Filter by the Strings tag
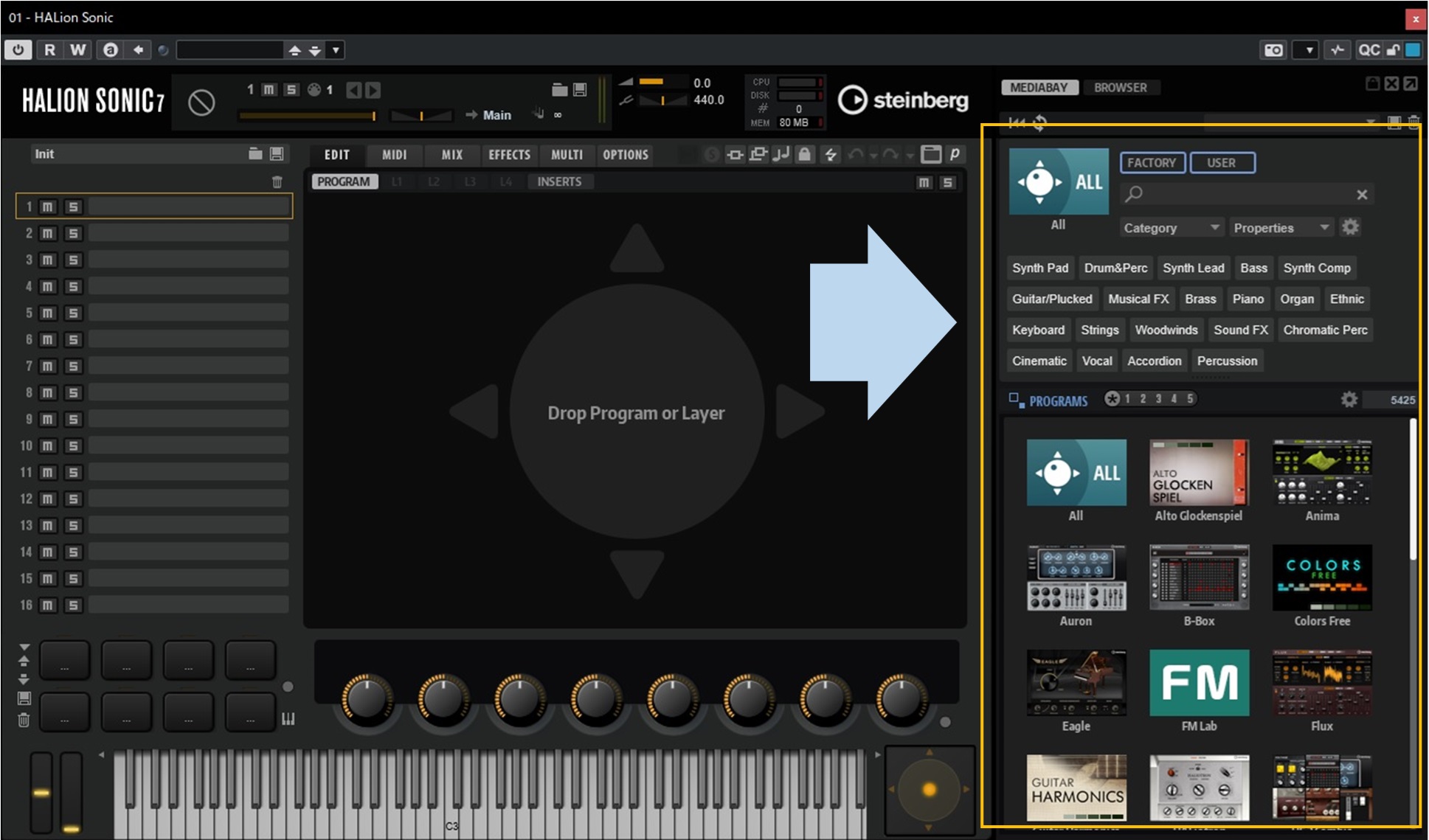The height and width of the screenshot is (840, 1429). click(x=1100, y=330)
